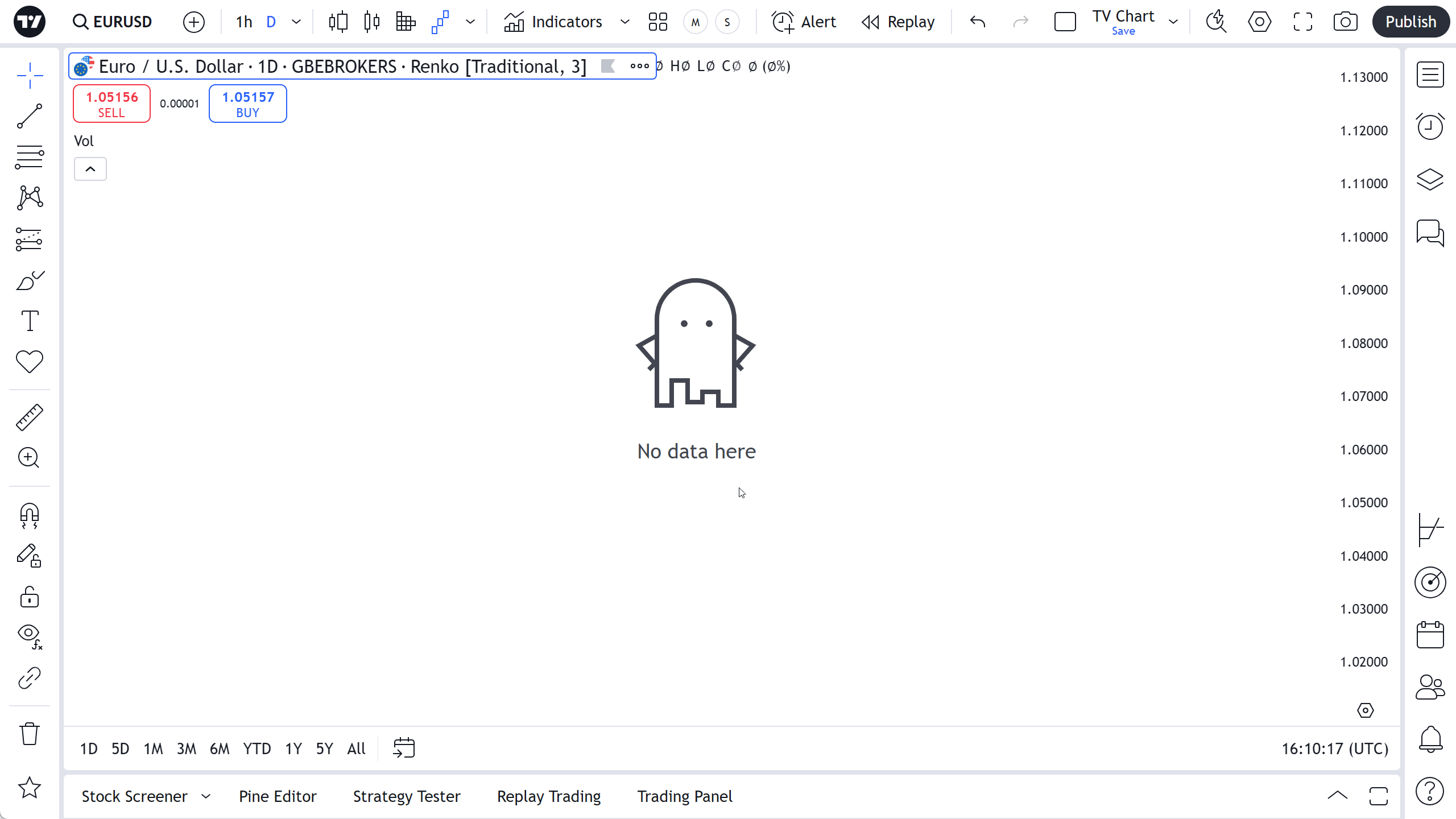Switch to the Strategy Tester tab
This screenshot has width=1456, height=819.
pyautogui.click(x=407, y=796)
